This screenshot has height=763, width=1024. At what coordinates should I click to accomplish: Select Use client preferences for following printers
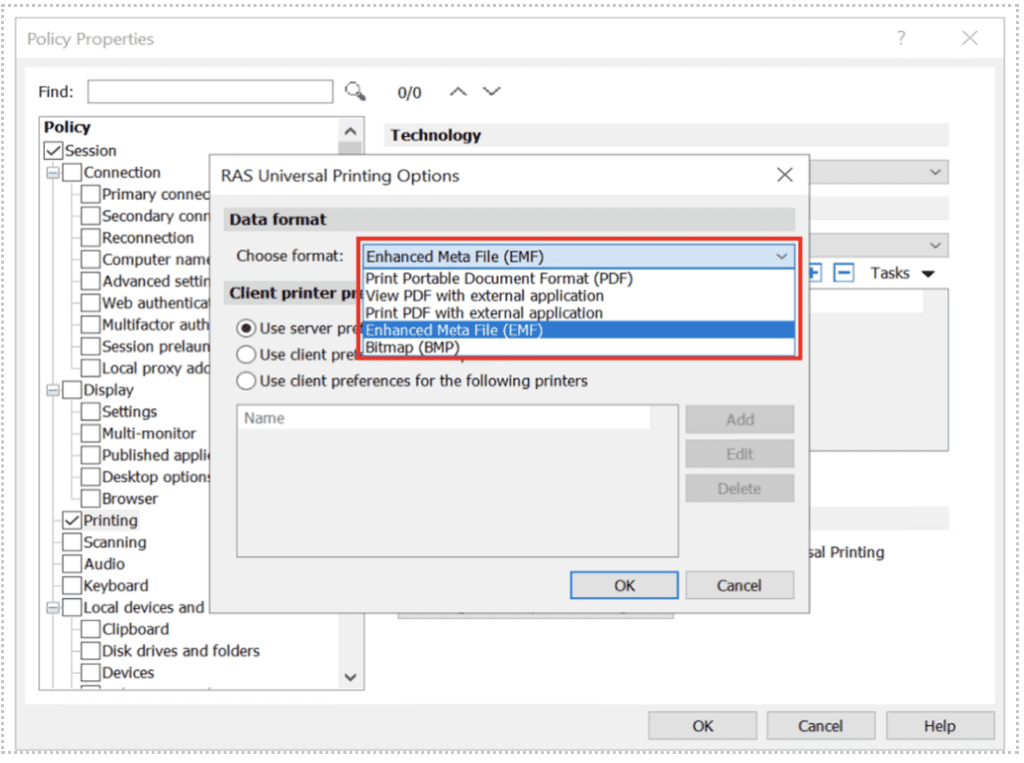click(x=245, y=381)
